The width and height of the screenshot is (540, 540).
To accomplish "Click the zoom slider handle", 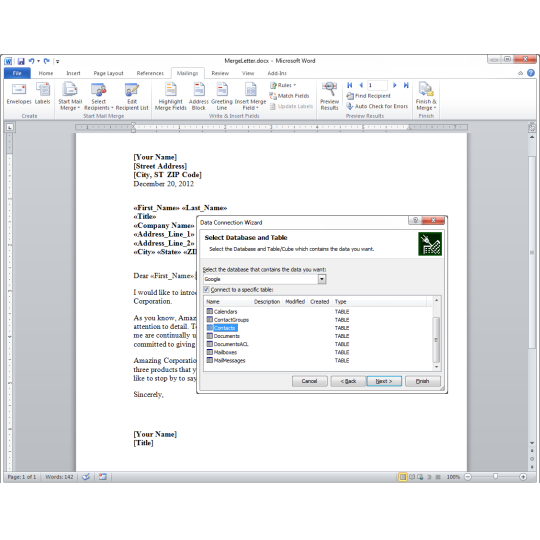I will [x=495, y=477].
